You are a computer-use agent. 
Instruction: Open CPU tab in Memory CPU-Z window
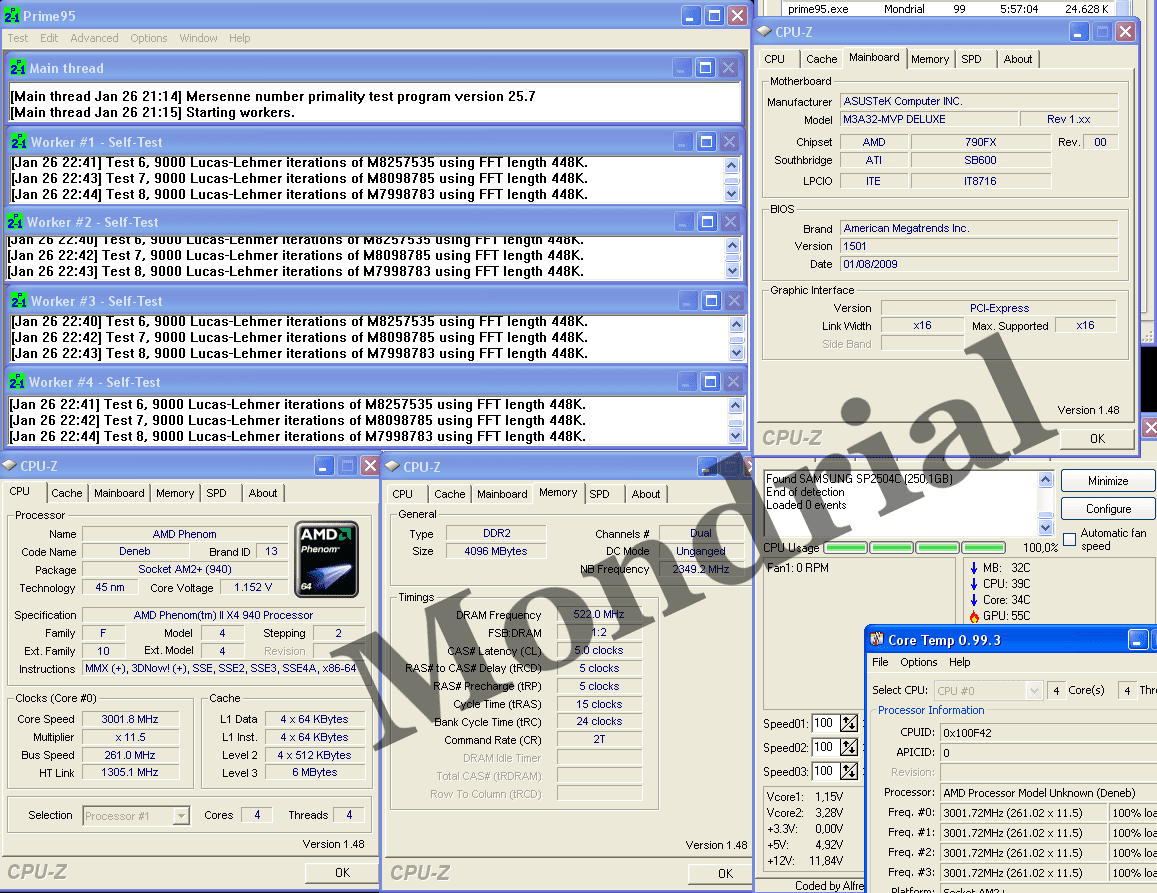(x=402, y=494)
